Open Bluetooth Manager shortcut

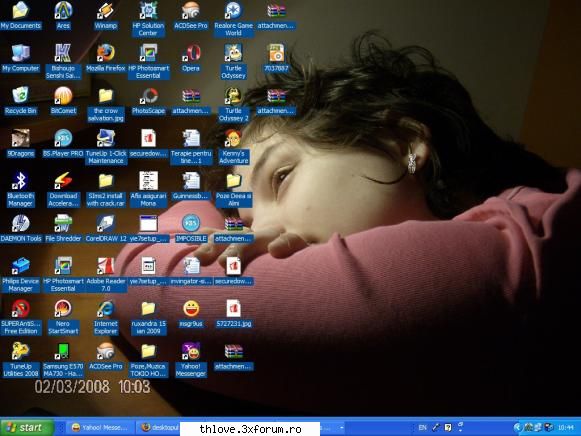[20, 189]
